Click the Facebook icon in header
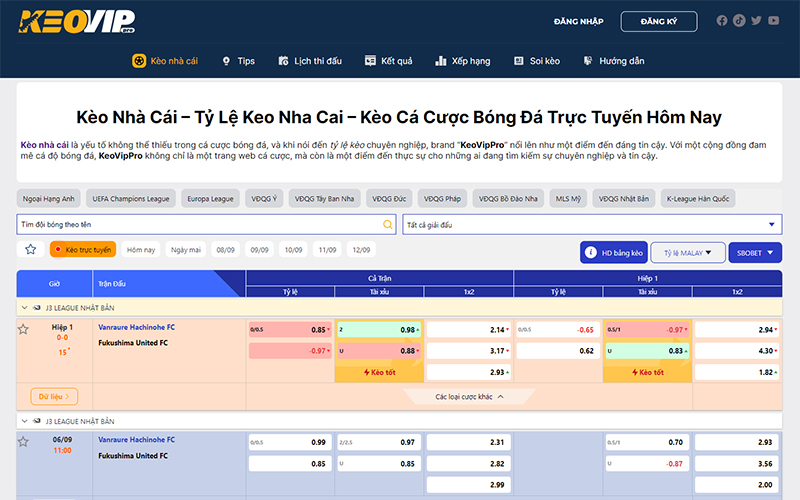Image resolution: width=800 pixels, height=500 pixels. [722, 21]
